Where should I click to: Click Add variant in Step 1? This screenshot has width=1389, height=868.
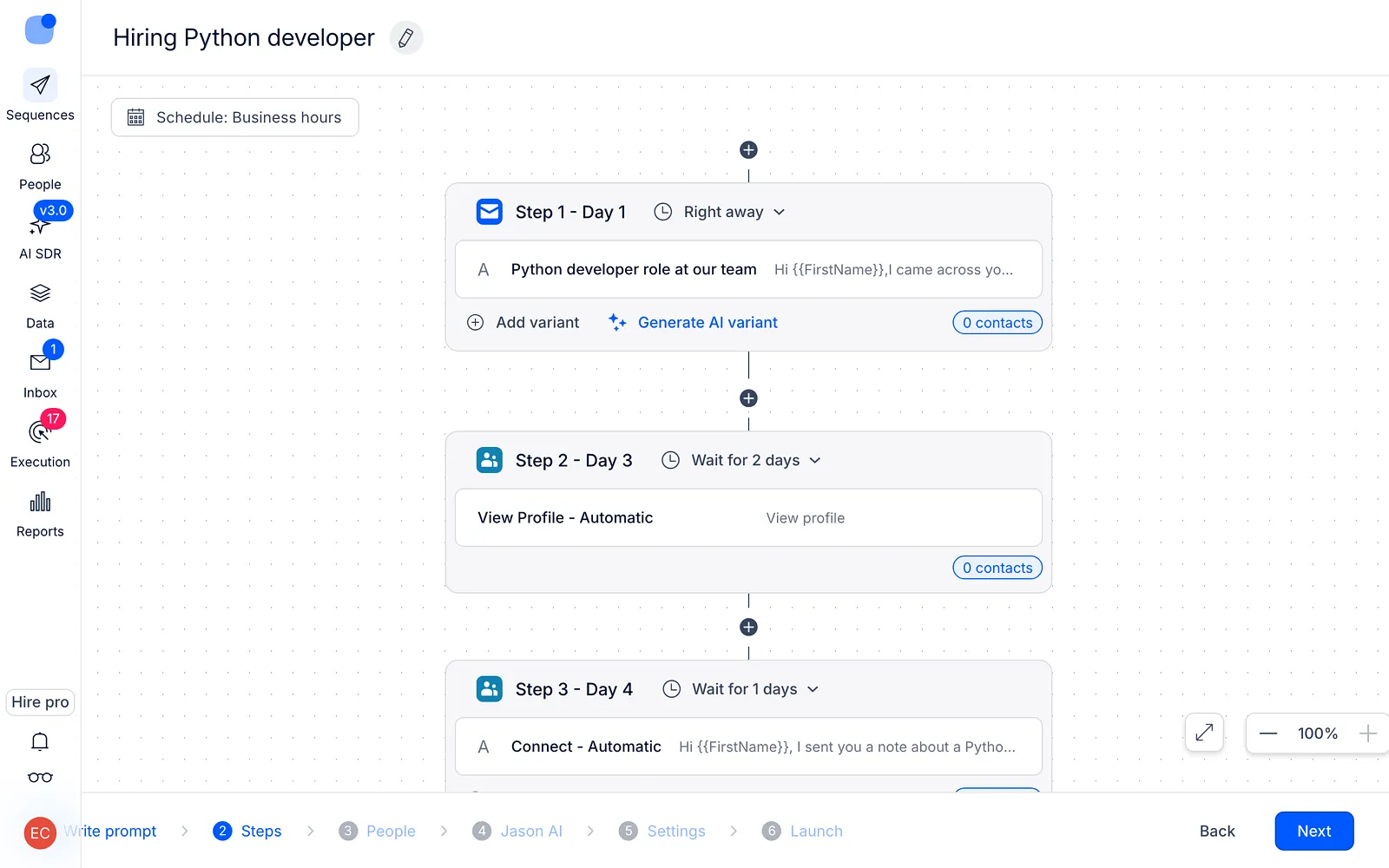523,322
